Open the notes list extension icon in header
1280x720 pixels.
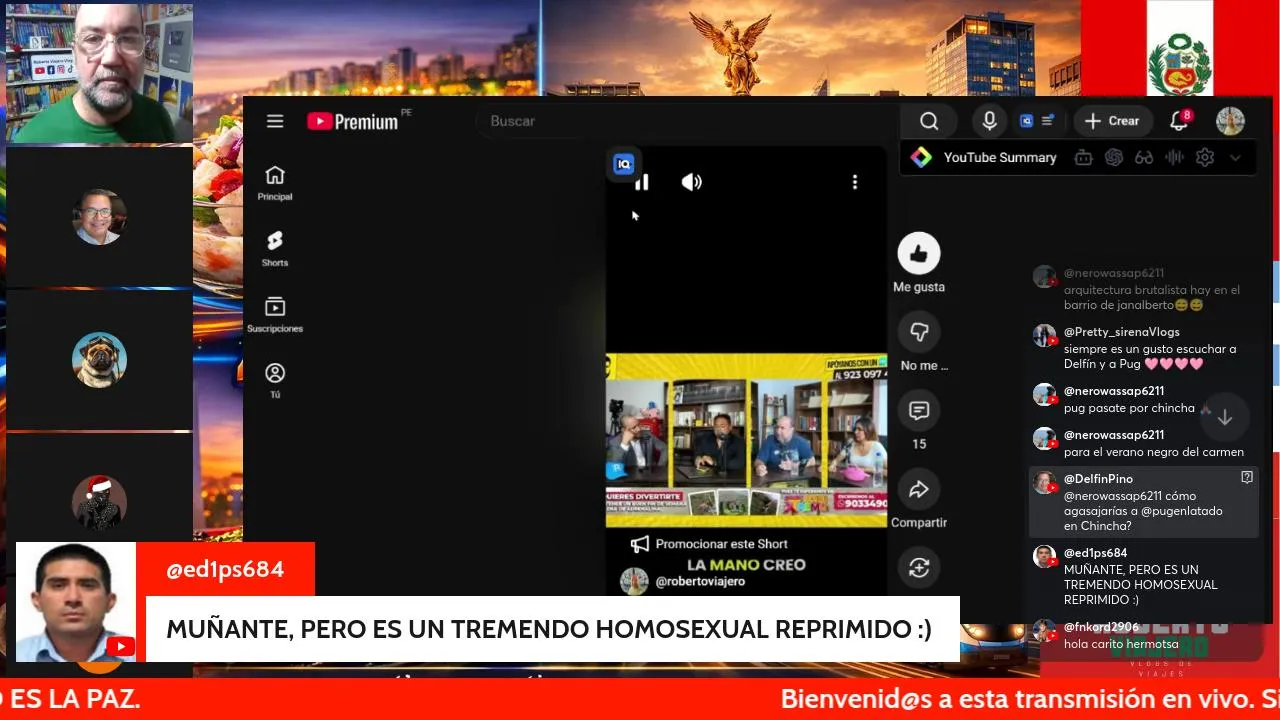1048,121
